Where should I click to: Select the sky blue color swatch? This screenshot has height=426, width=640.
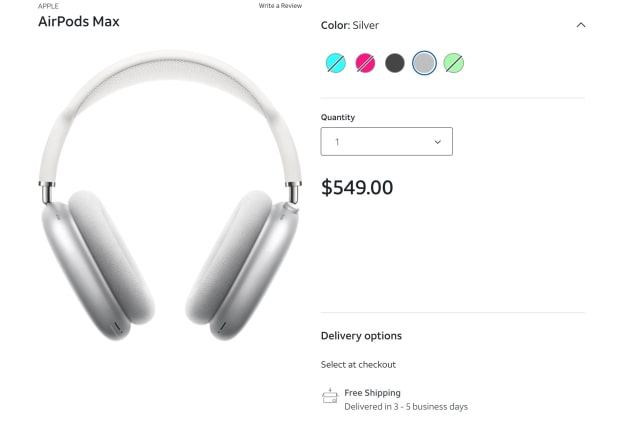coord(336,64)
